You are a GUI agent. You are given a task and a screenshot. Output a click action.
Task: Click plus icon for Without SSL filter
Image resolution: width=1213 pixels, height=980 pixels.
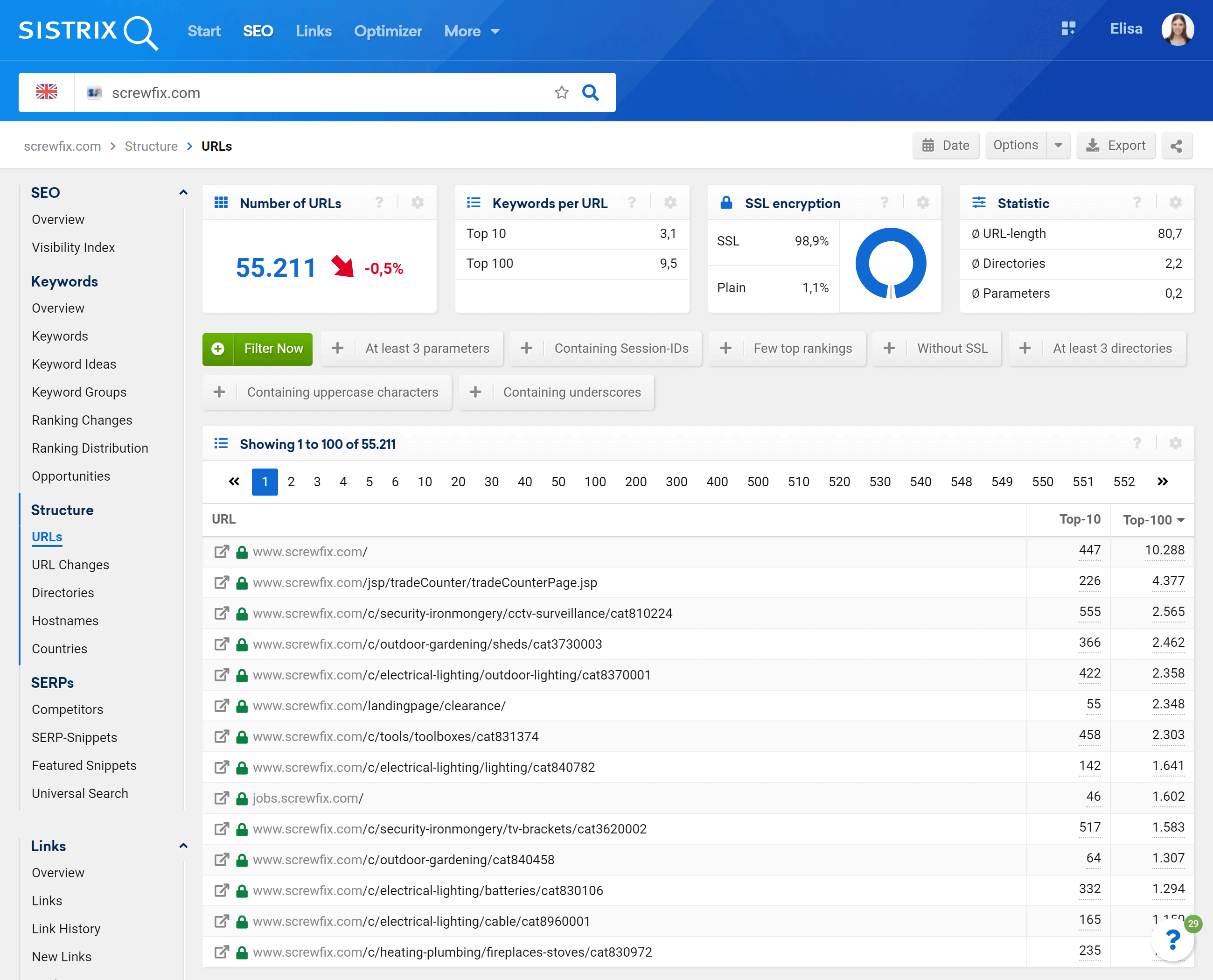(889, 348)
